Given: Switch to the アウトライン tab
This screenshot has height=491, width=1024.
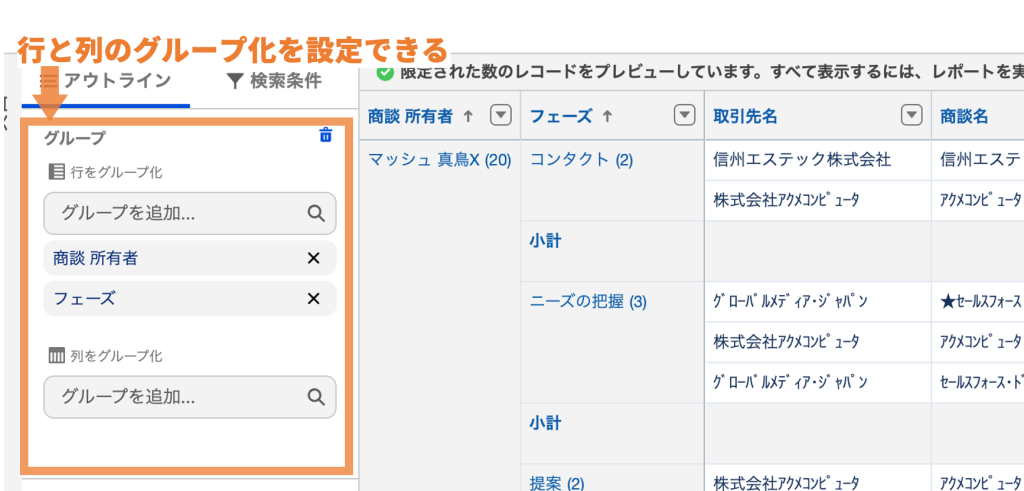Looking at the screenshot, I should pyautogui.click(x=106, y=82).
